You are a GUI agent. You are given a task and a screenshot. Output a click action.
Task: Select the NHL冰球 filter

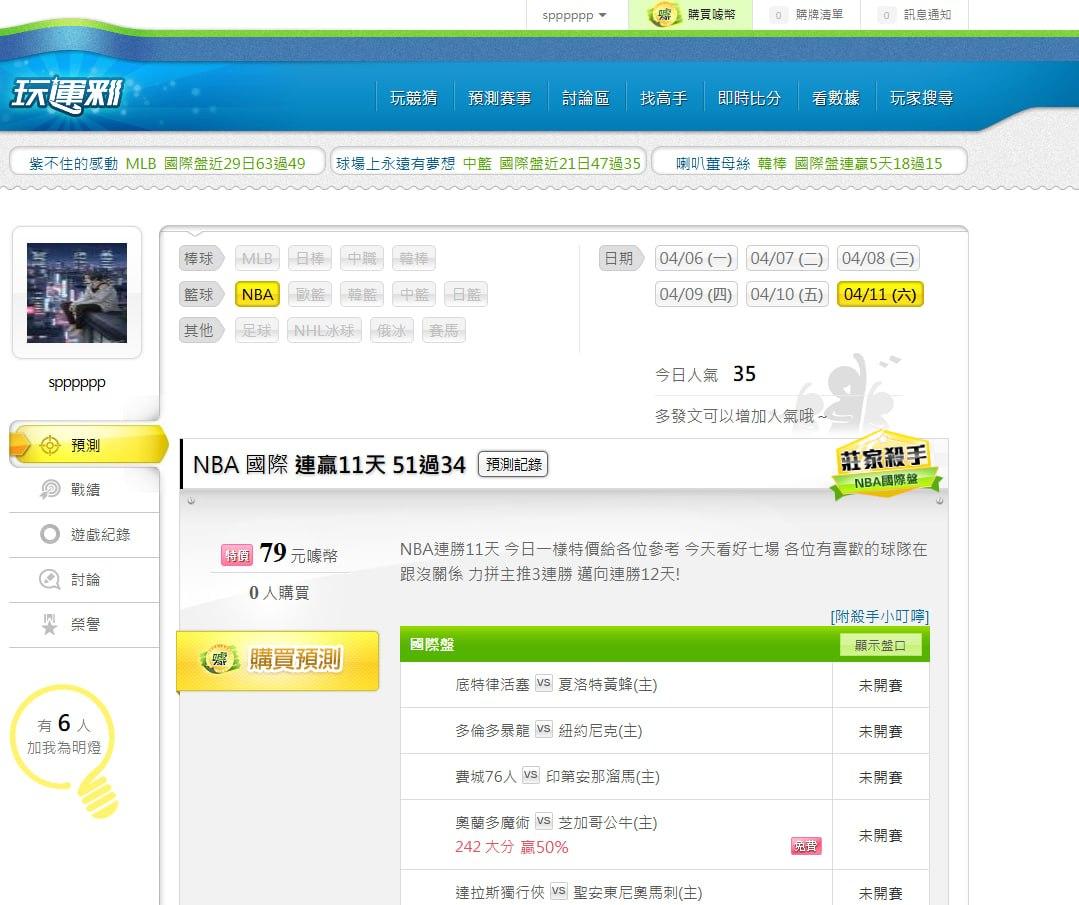[x=324, y=330]
